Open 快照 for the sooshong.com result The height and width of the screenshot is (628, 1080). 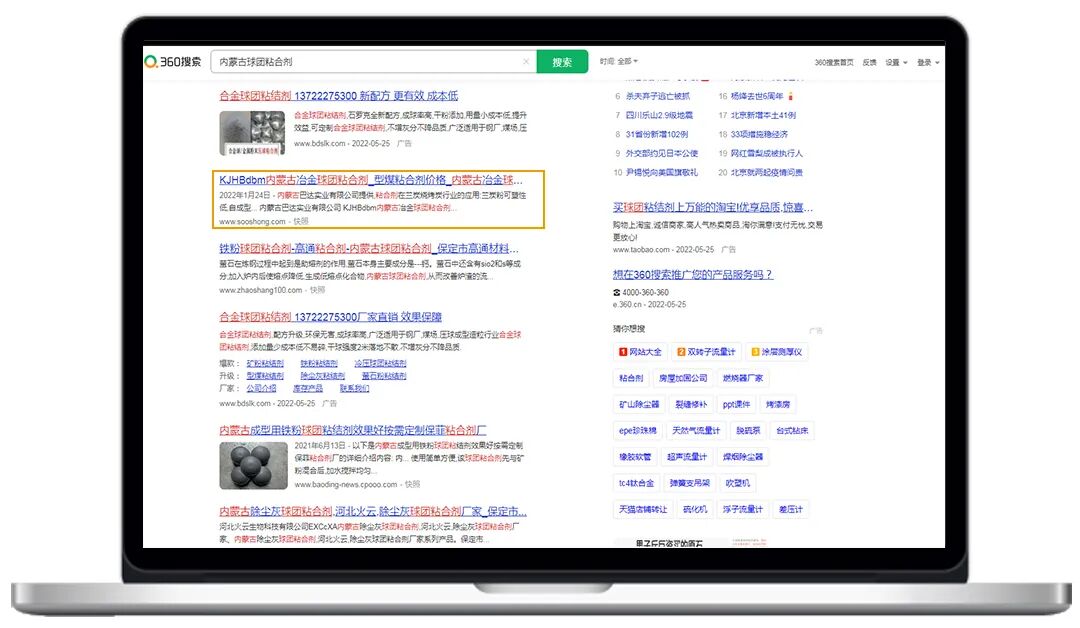pyautogui.click(x=301, y=222)
